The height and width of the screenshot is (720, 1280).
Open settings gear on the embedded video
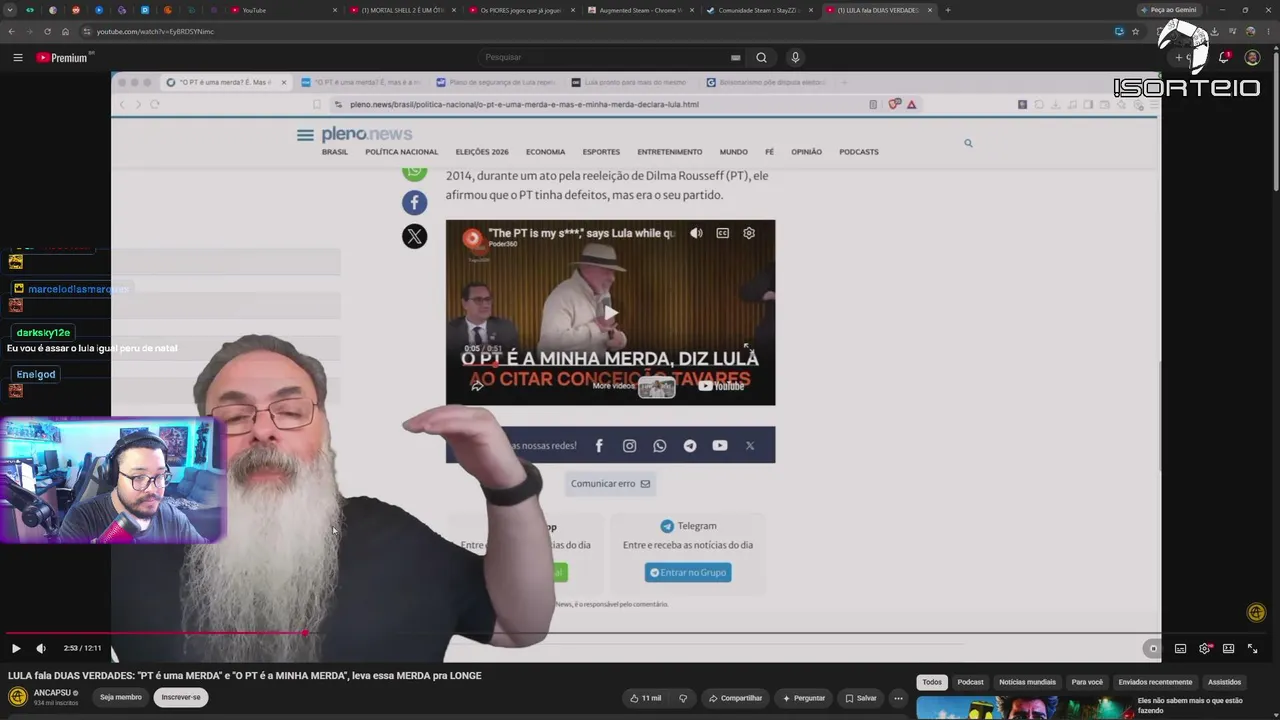[x=749, y=233]
